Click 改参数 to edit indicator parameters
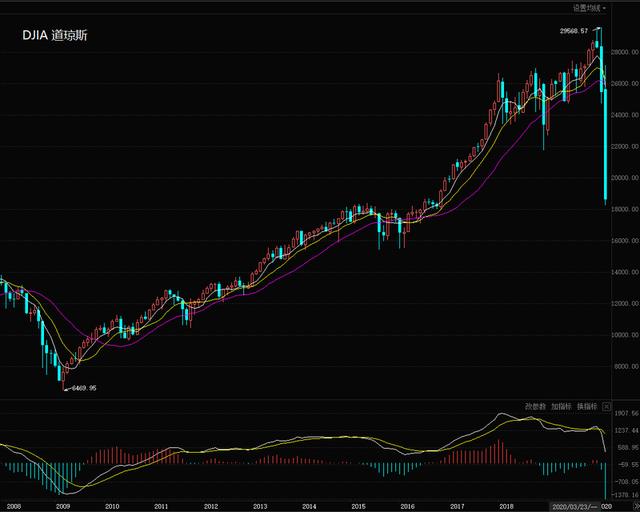The height and width of the screenshot is (512, 640). pos(537,407)
